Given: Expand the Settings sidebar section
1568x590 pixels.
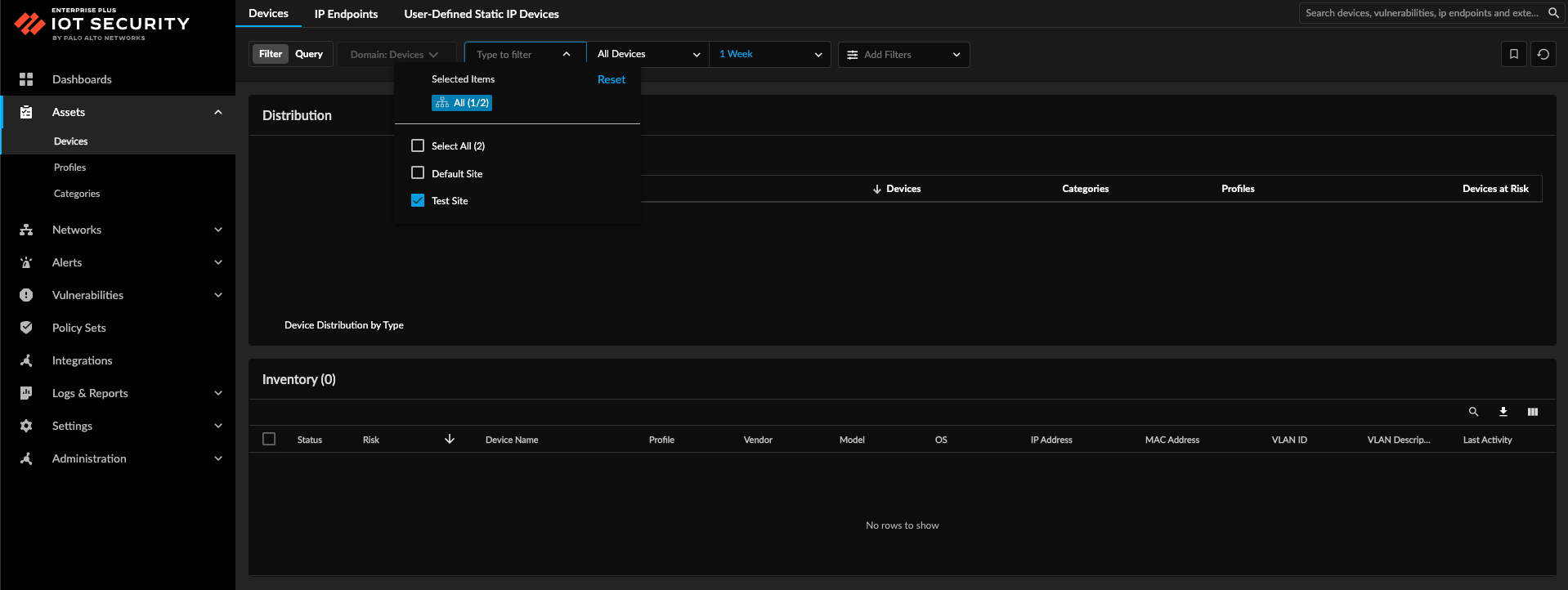Looking at the screenshot, I should click(x=218, y=426).
